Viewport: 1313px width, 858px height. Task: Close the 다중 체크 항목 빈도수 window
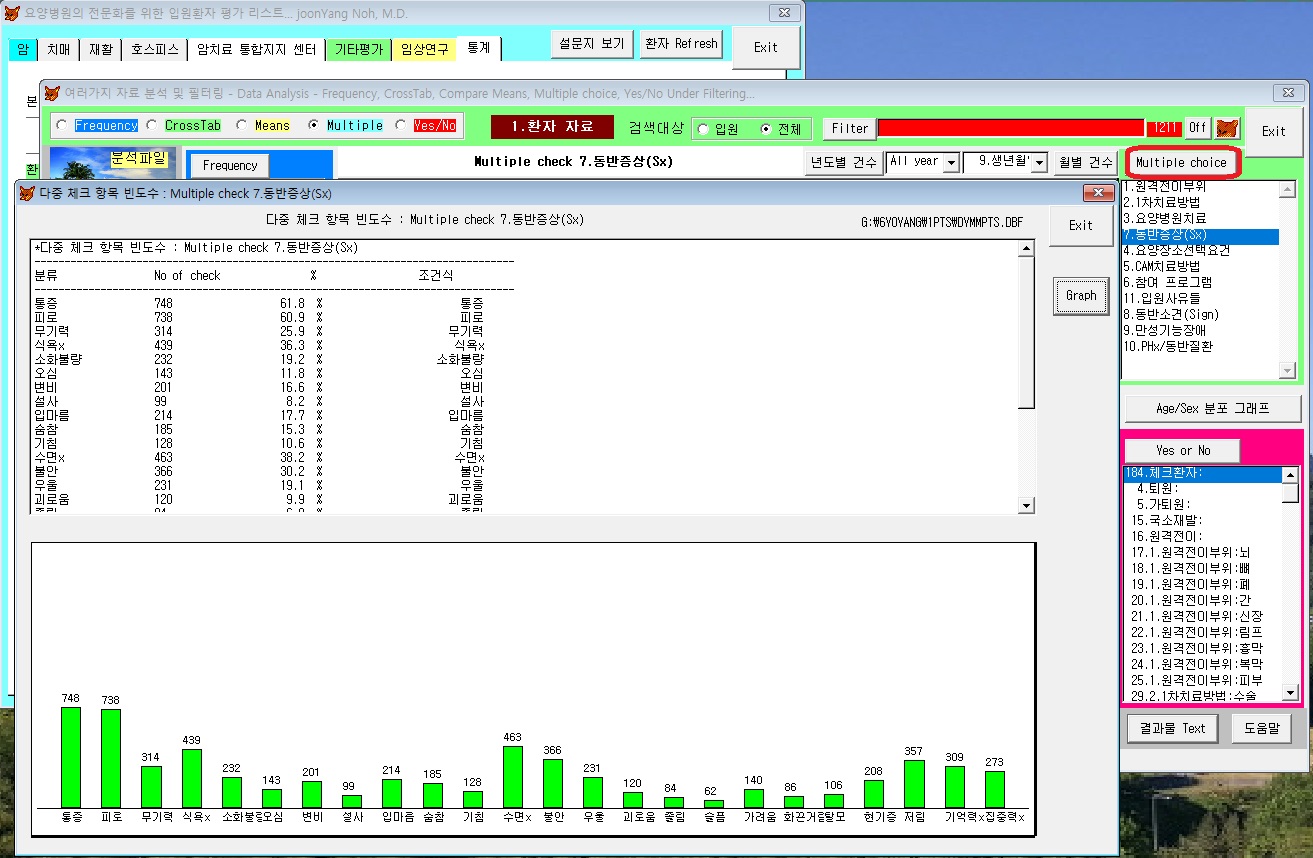coord(1097,193)
